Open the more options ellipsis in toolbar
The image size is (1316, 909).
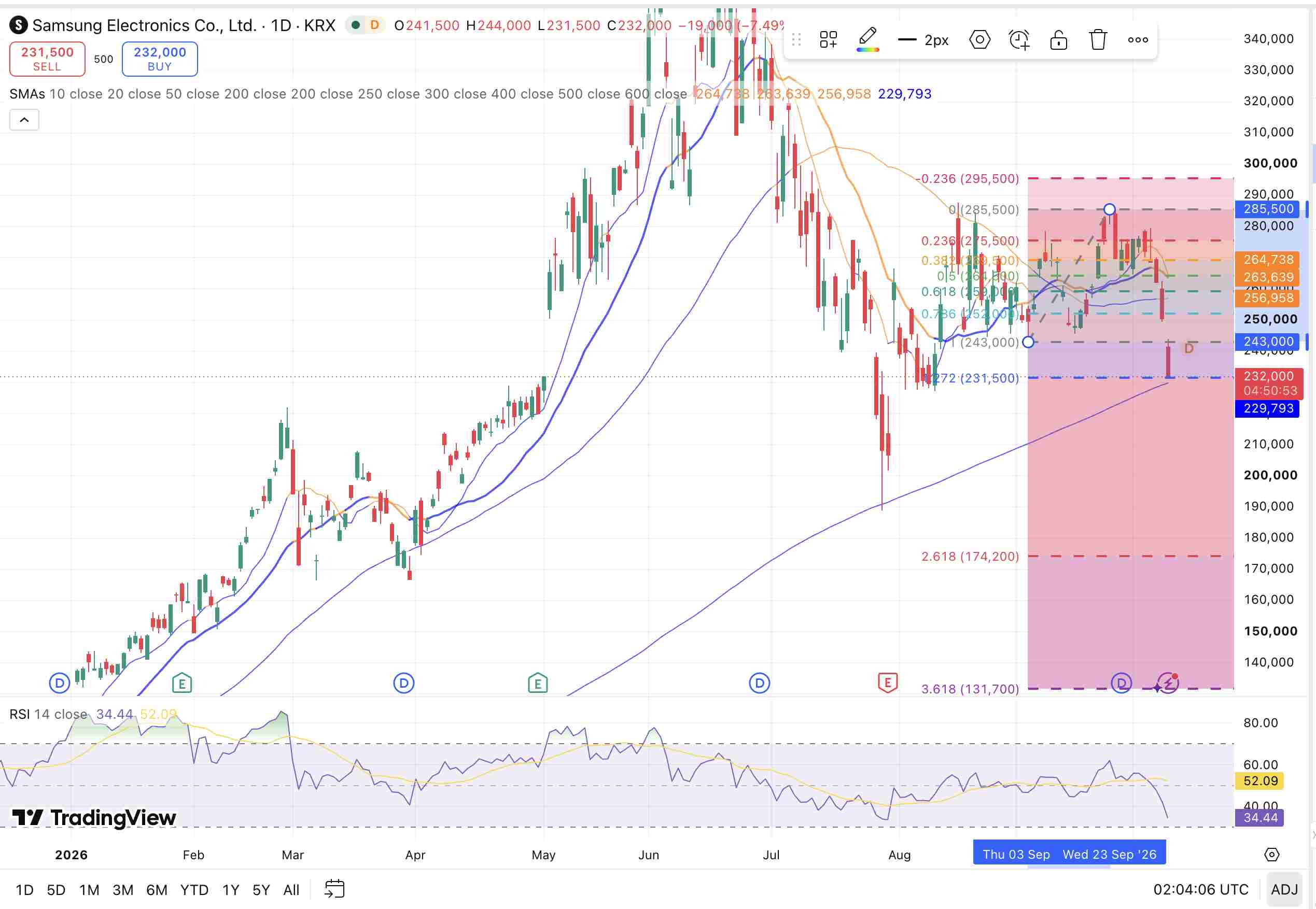1138,40
